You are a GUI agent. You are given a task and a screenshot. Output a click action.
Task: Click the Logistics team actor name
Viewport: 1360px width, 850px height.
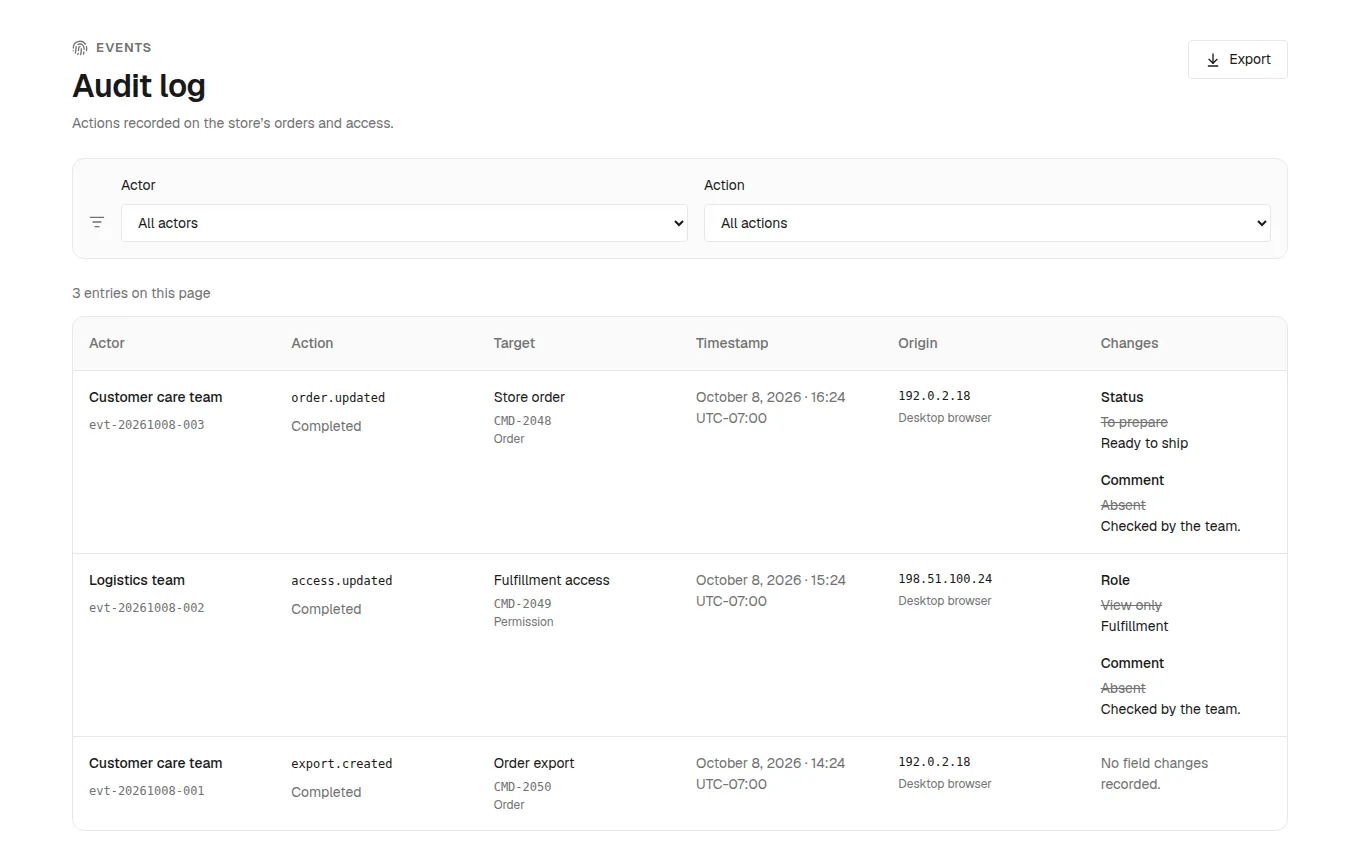tap(137, 580)
